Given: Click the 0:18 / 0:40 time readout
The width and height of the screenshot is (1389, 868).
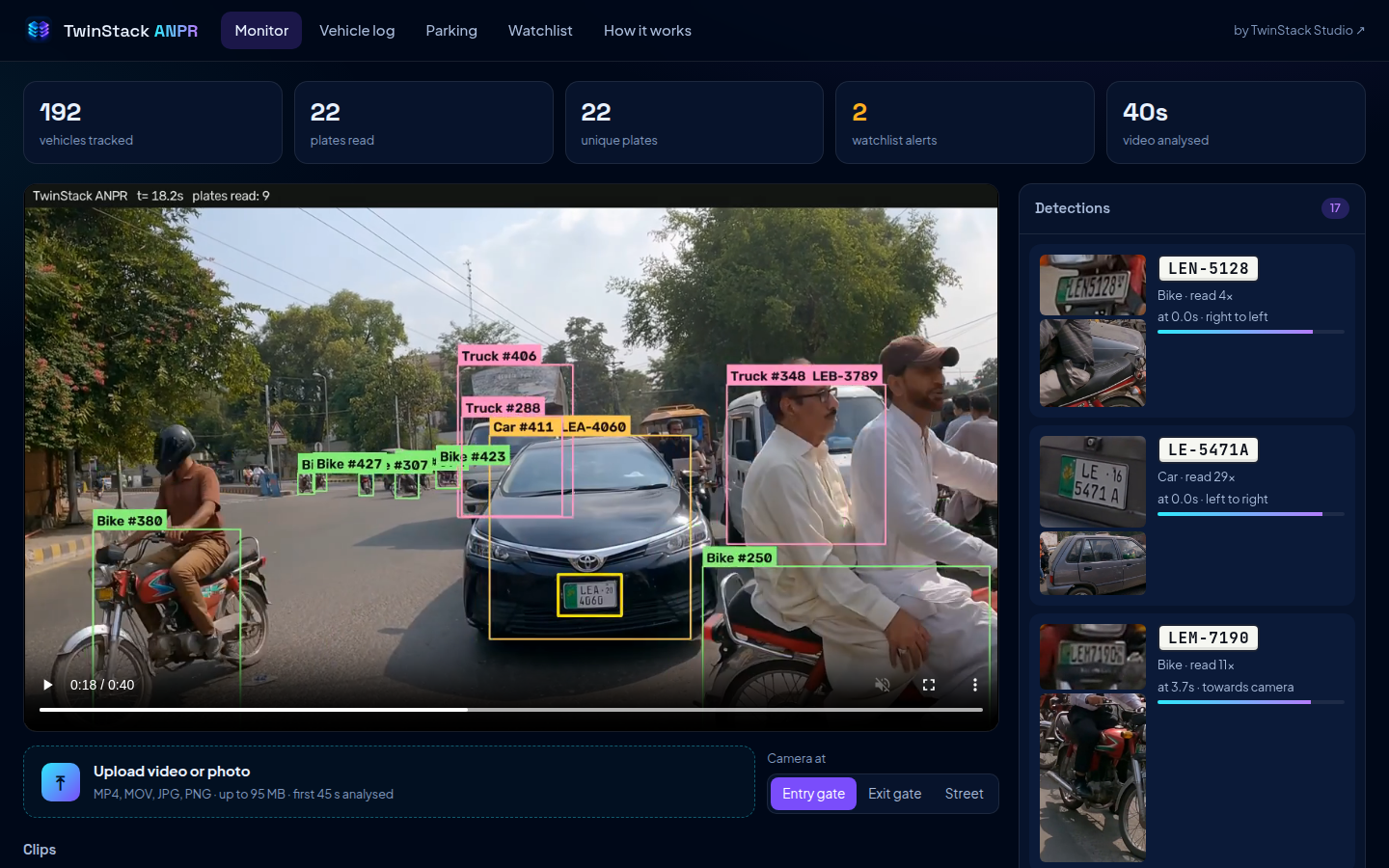Looking at the screenshot, I should point(102,685).
